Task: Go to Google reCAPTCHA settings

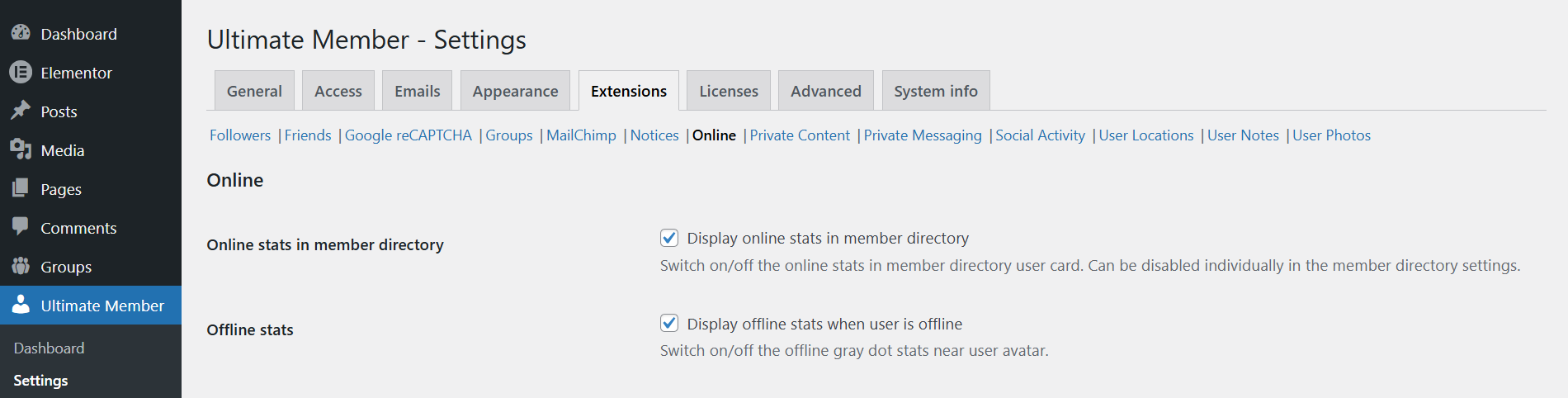Action: pos(409,135)
